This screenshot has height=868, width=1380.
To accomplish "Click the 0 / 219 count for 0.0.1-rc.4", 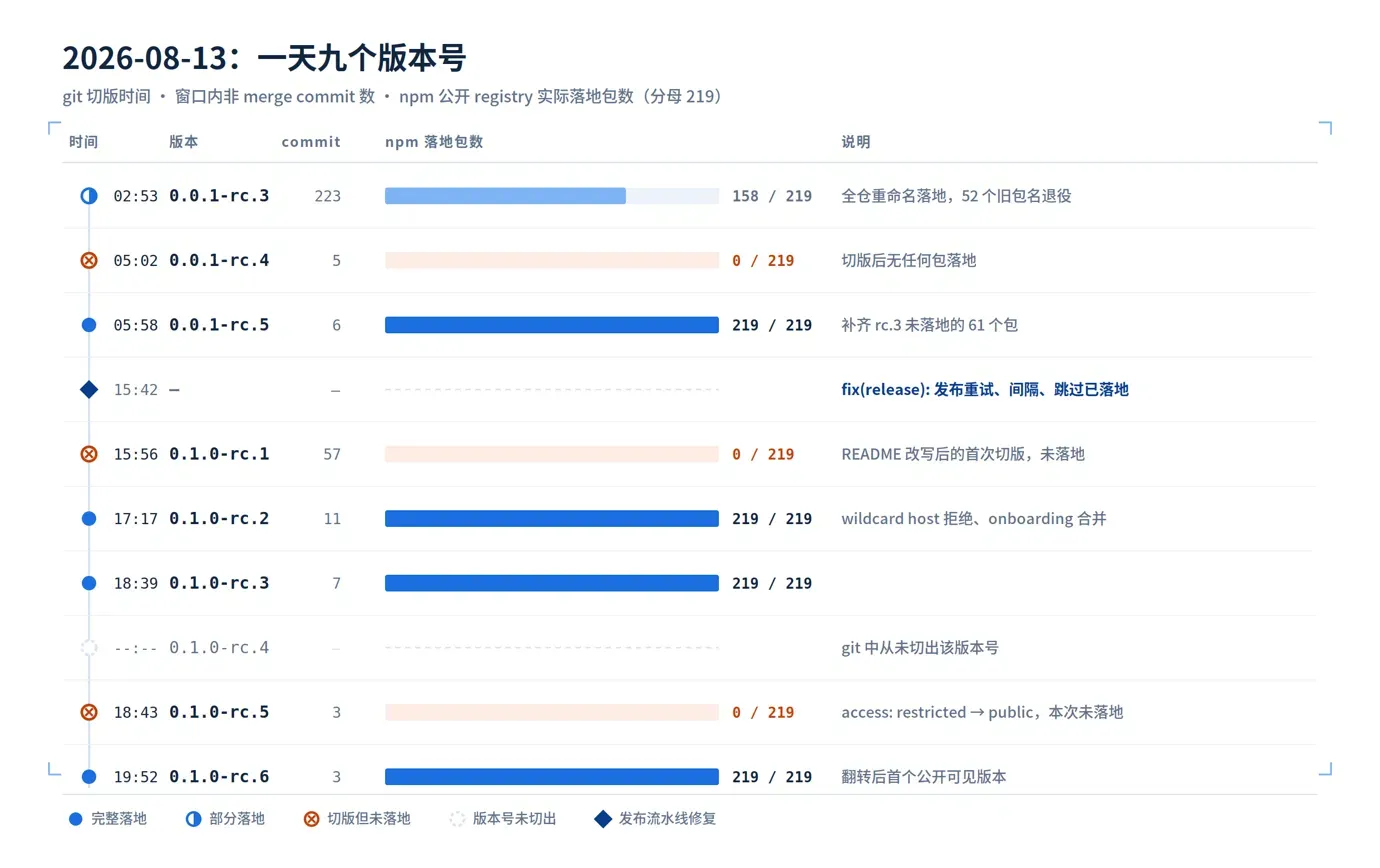I will tap(763, 260).
